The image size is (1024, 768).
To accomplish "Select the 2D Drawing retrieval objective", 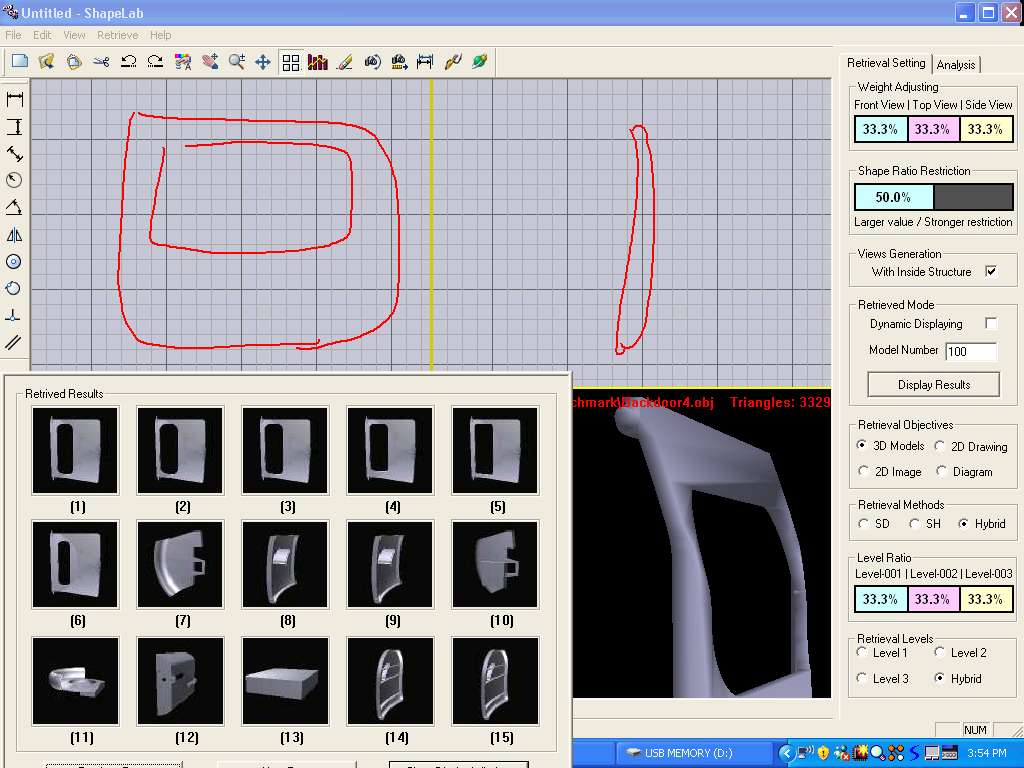I will [x=940, y=446].
